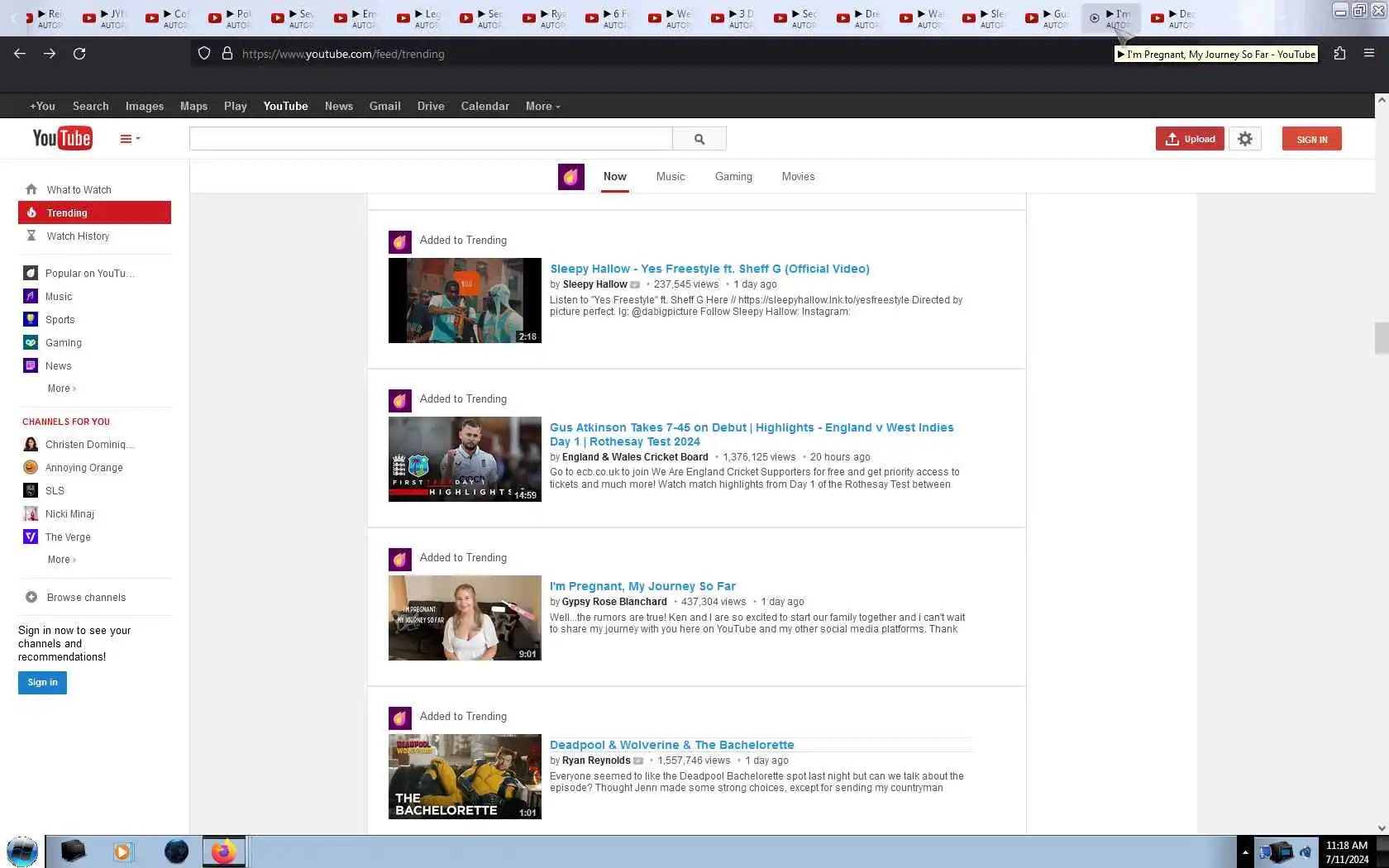Click the trending flame icon beside Now

(571, 177)
